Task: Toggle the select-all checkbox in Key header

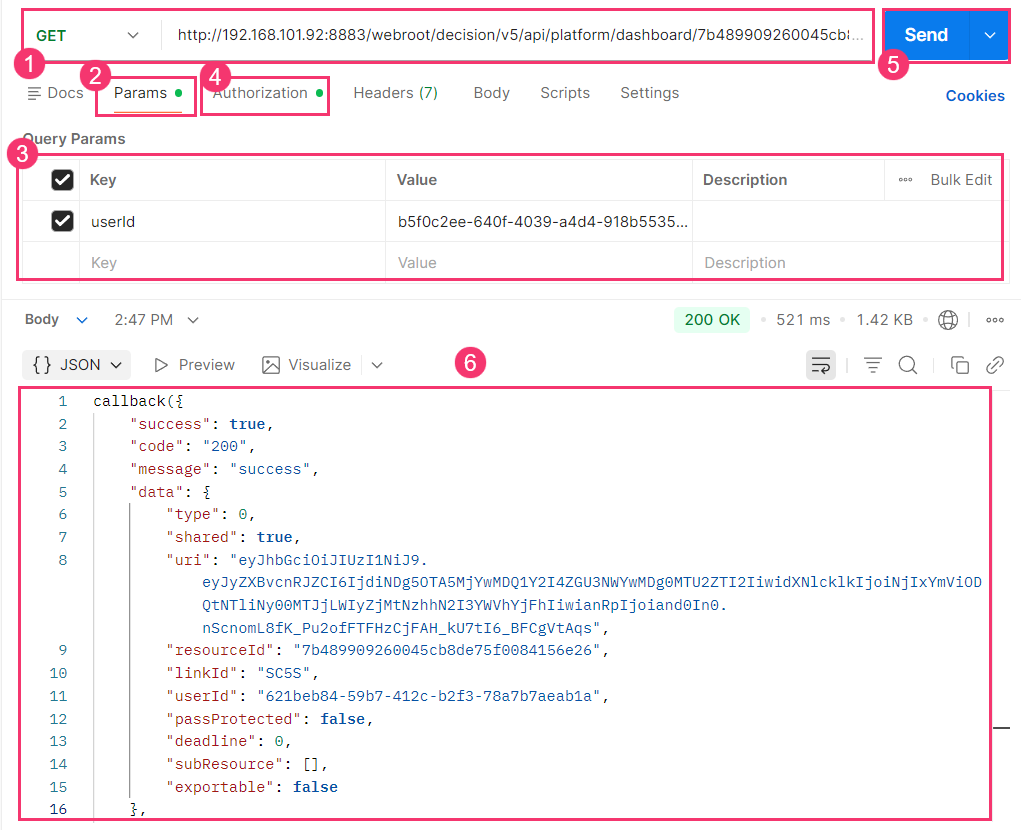Action: 63,180
